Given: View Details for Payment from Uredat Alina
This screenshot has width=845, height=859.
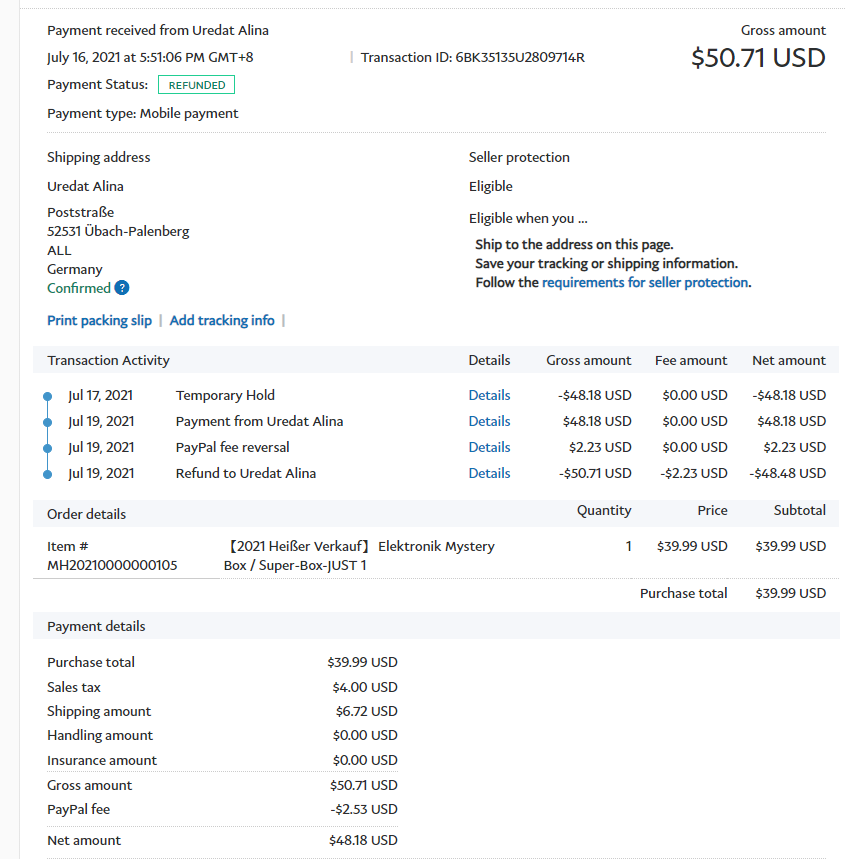Looking at the screenshot, I should (x=489, y=421).
